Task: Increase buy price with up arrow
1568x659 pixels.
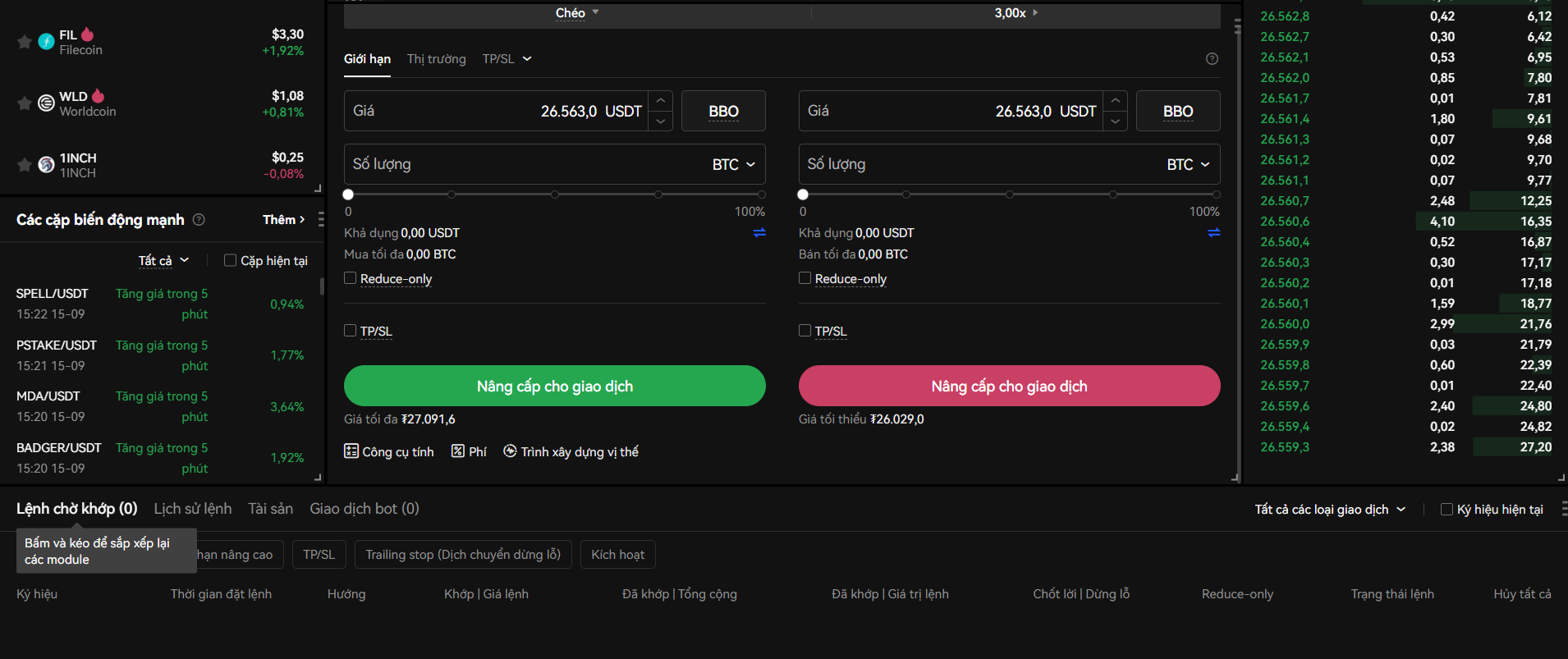Action: pos(661,101)
